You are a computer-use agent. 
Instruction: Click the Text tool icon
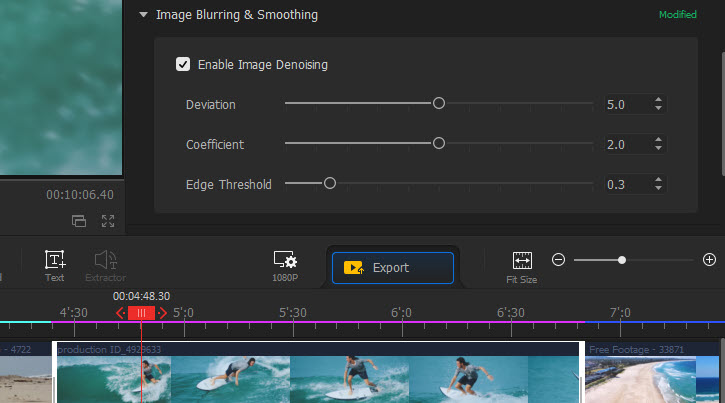[55, 260]
